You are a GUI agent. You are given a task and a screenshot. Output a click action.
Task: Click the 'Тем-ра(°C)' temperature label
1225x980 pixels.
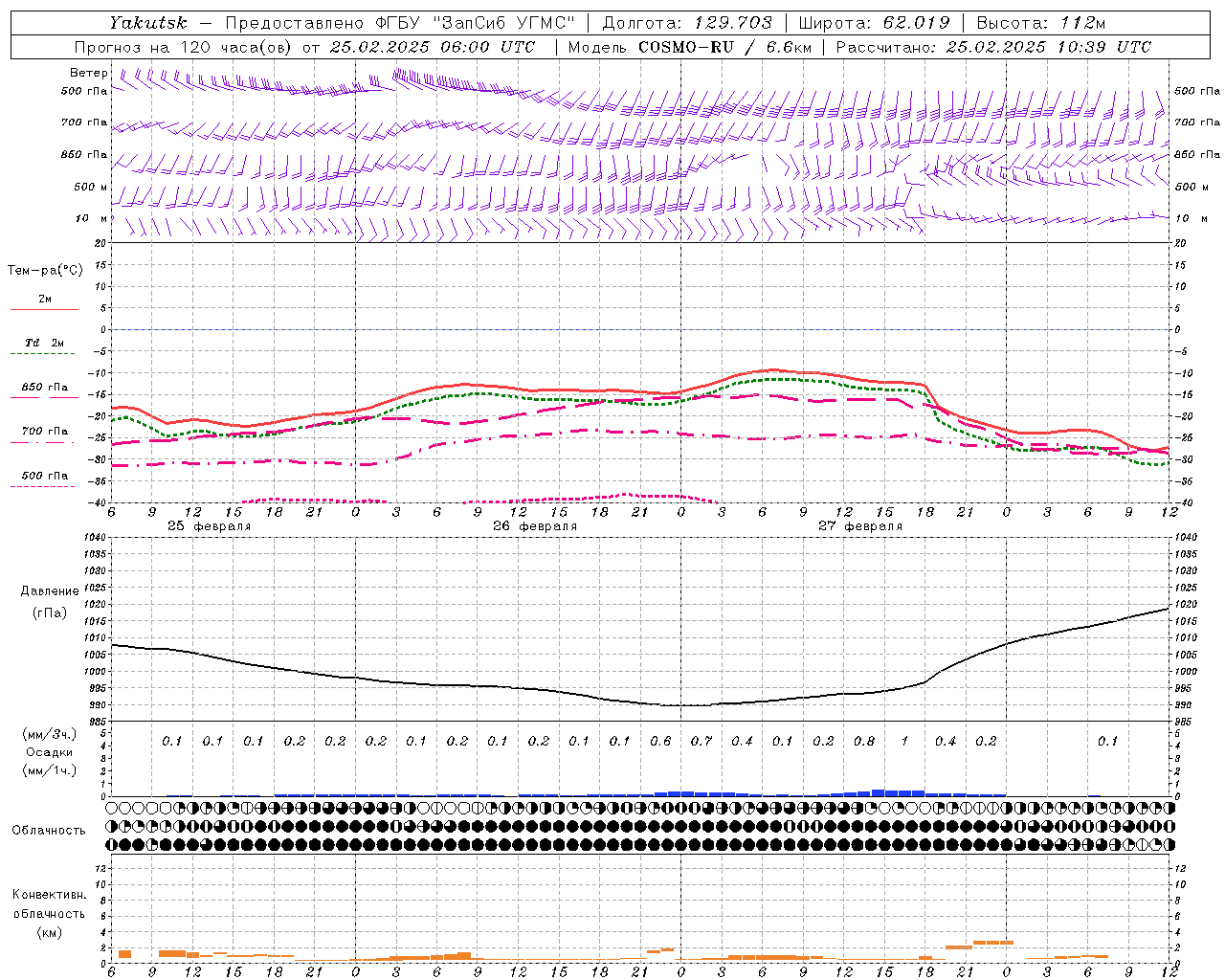[45, 270]
